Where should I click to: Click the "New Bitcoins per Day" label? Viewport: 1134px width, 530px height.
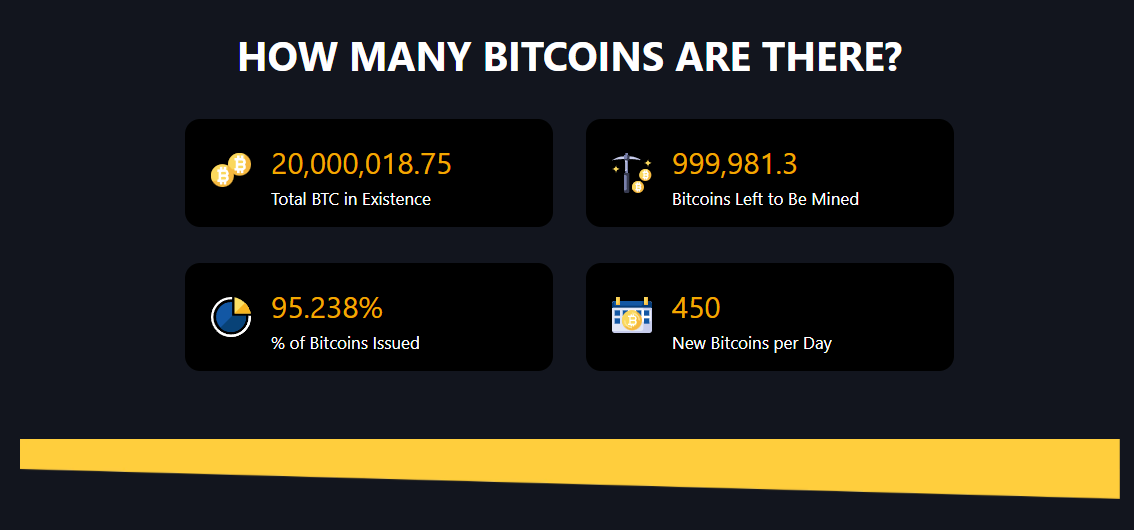pos(751,343)
